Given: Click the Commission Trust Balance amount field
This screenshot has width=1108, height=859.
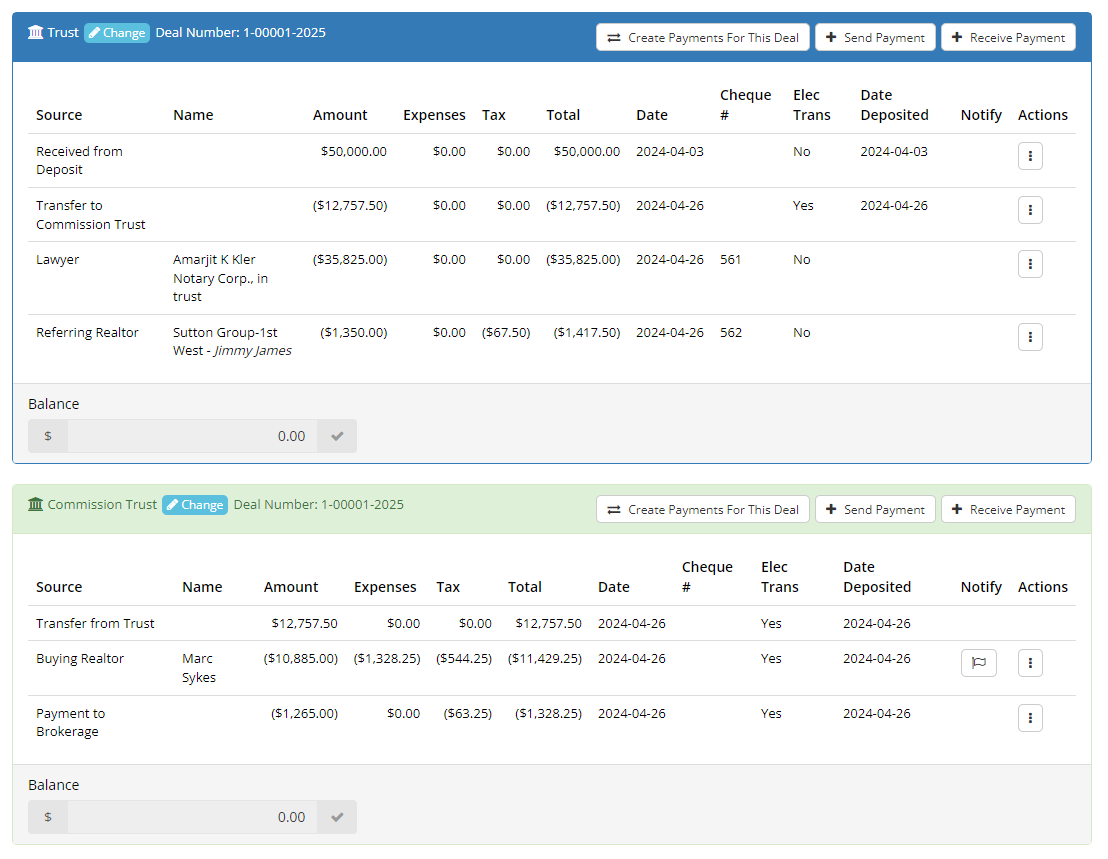Looking at the screenshot, I should (x=192, y=817).
